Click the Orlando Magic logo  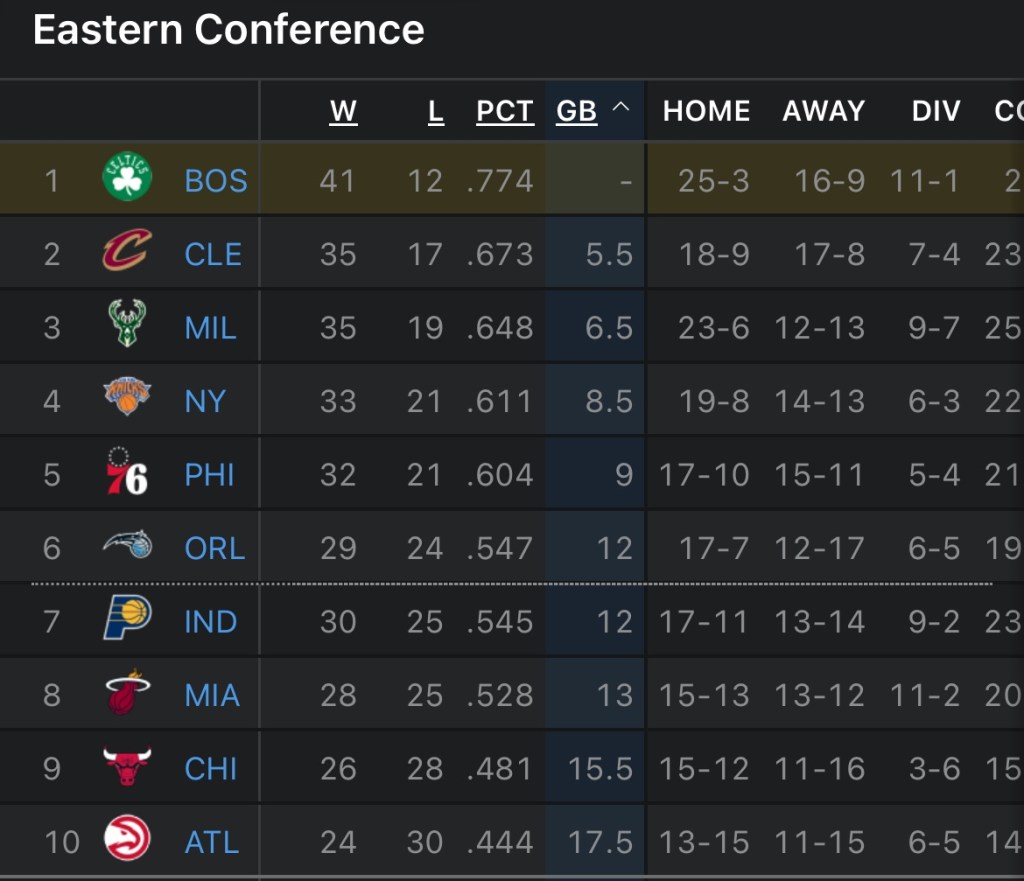127,545
